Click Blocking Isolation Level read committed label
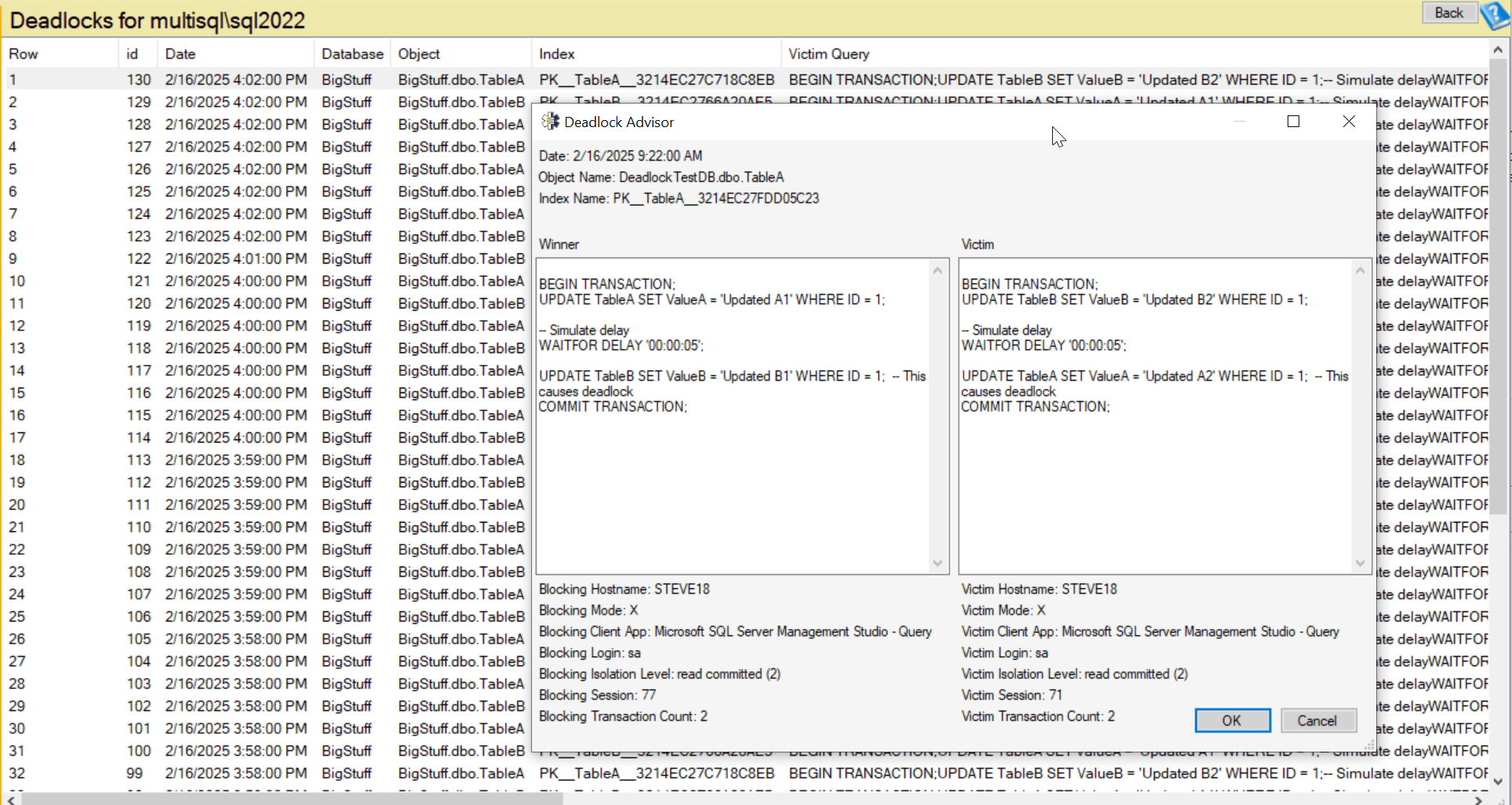Screen dimensions: 1512x805 pos(659,673)
